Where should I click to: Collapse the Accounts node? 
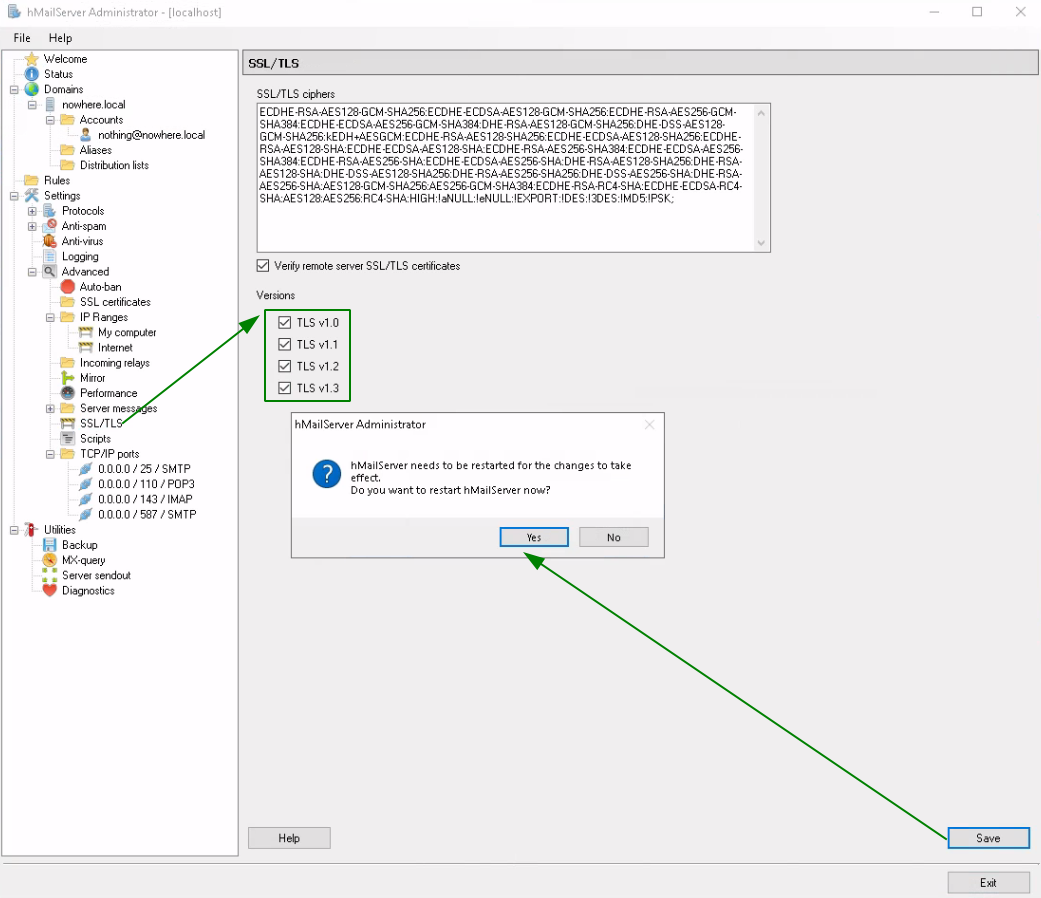50,120
